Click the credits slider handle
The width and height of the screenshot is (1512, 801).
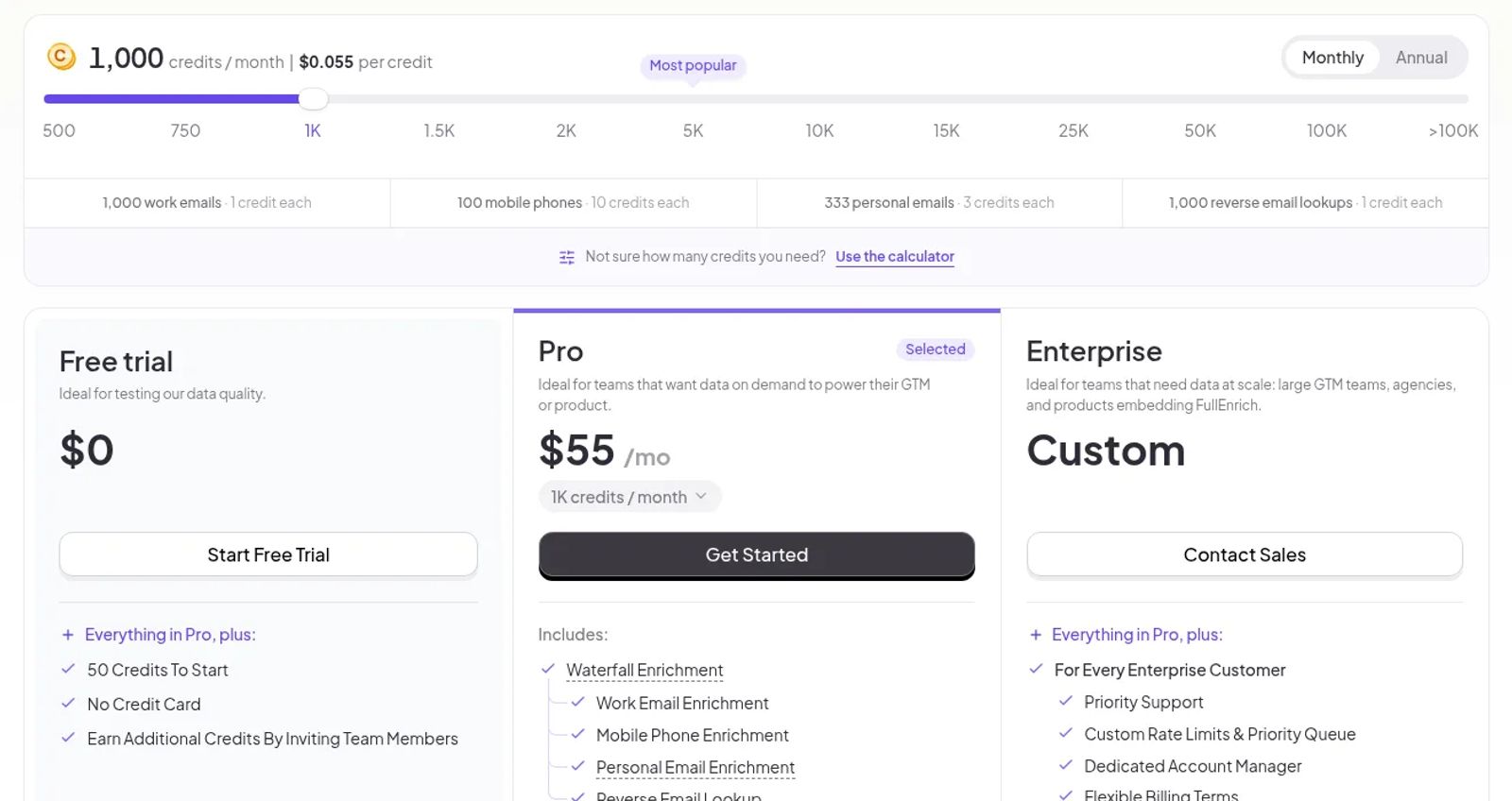click(x=313, y=98)
